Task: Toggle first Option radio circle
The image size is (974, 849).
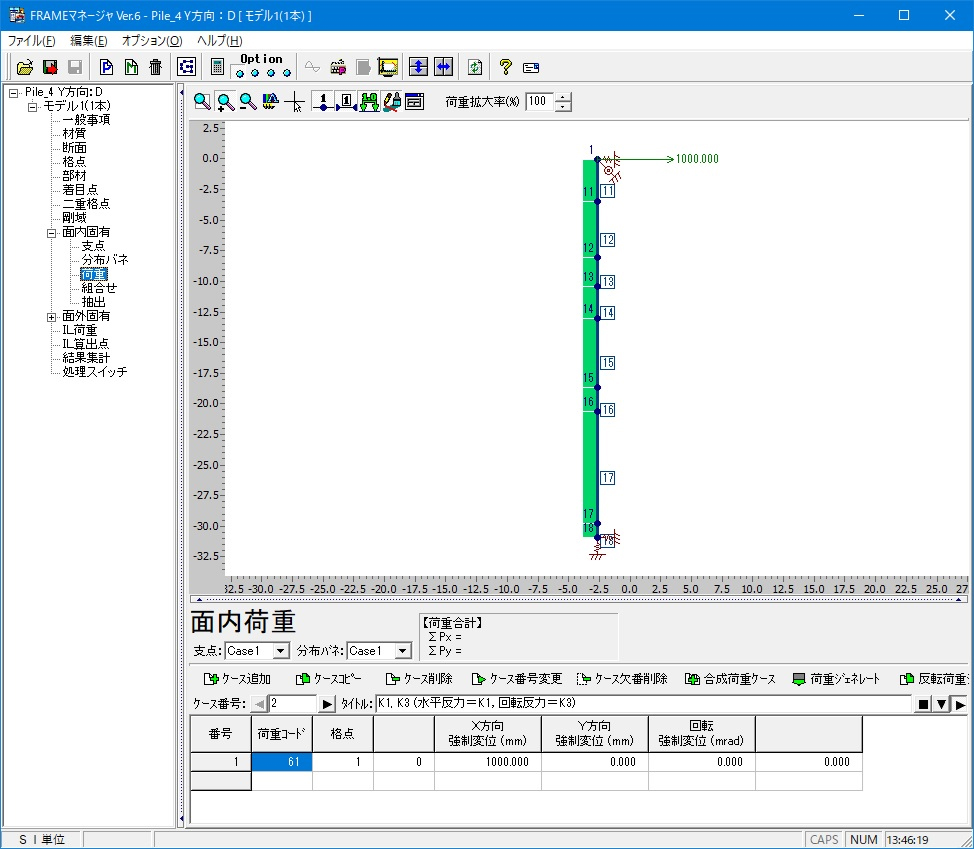Action: 240,73
